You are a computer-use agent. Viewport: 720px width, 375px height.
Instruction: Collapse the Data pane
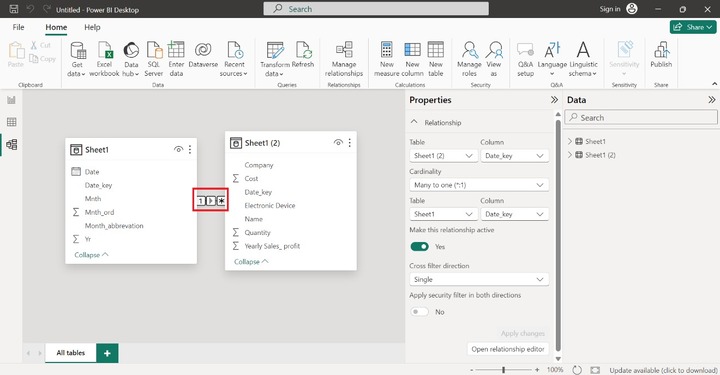[711, 100]
